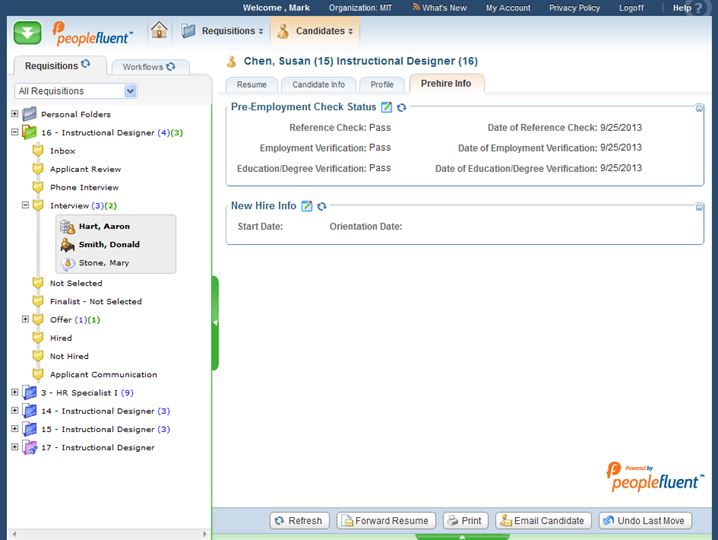The height and width of the screenshot is (540, 718).
Task: Click the home icon in top toolbar
Action: (159, 30)
